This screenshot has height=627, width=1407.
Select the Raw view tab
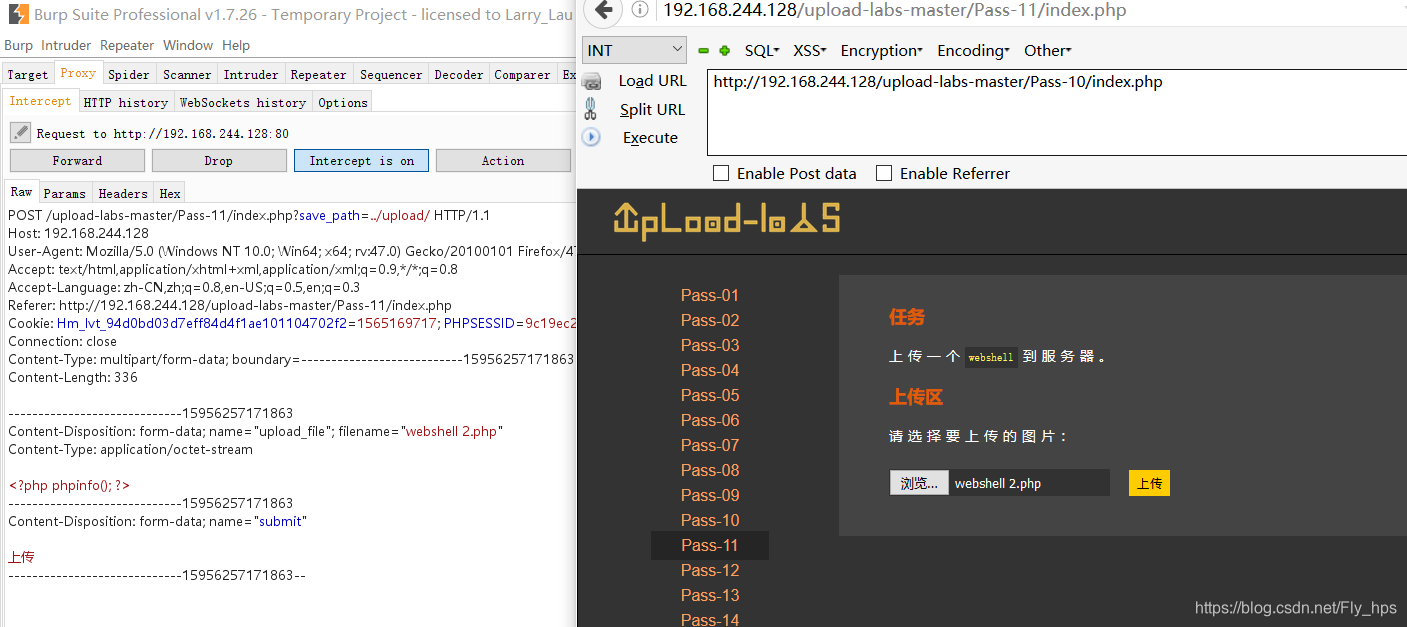point(21,192)
